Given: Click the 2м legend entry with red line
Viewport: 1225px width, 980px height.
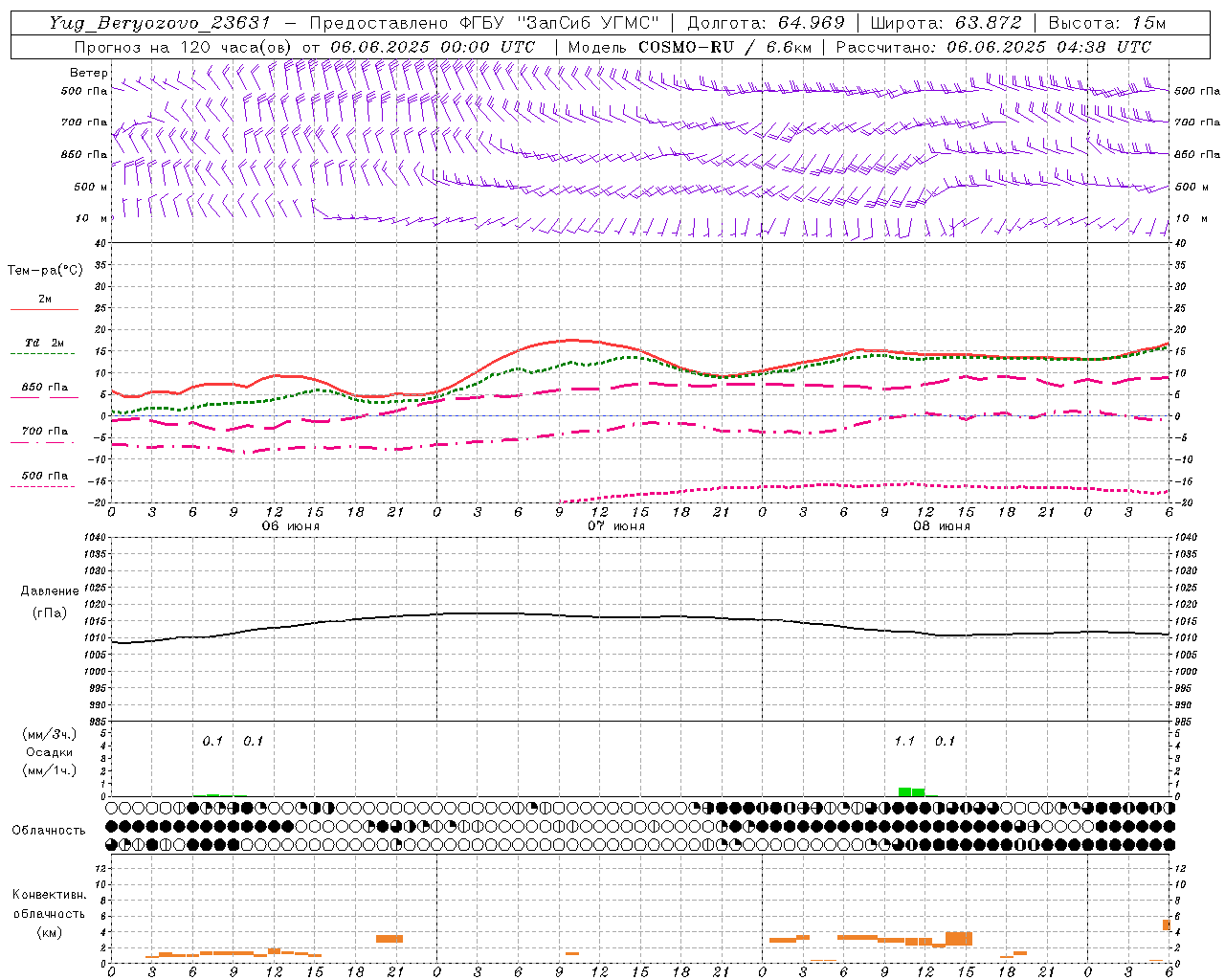Looking at the screenshot, I should pos(44,302).
